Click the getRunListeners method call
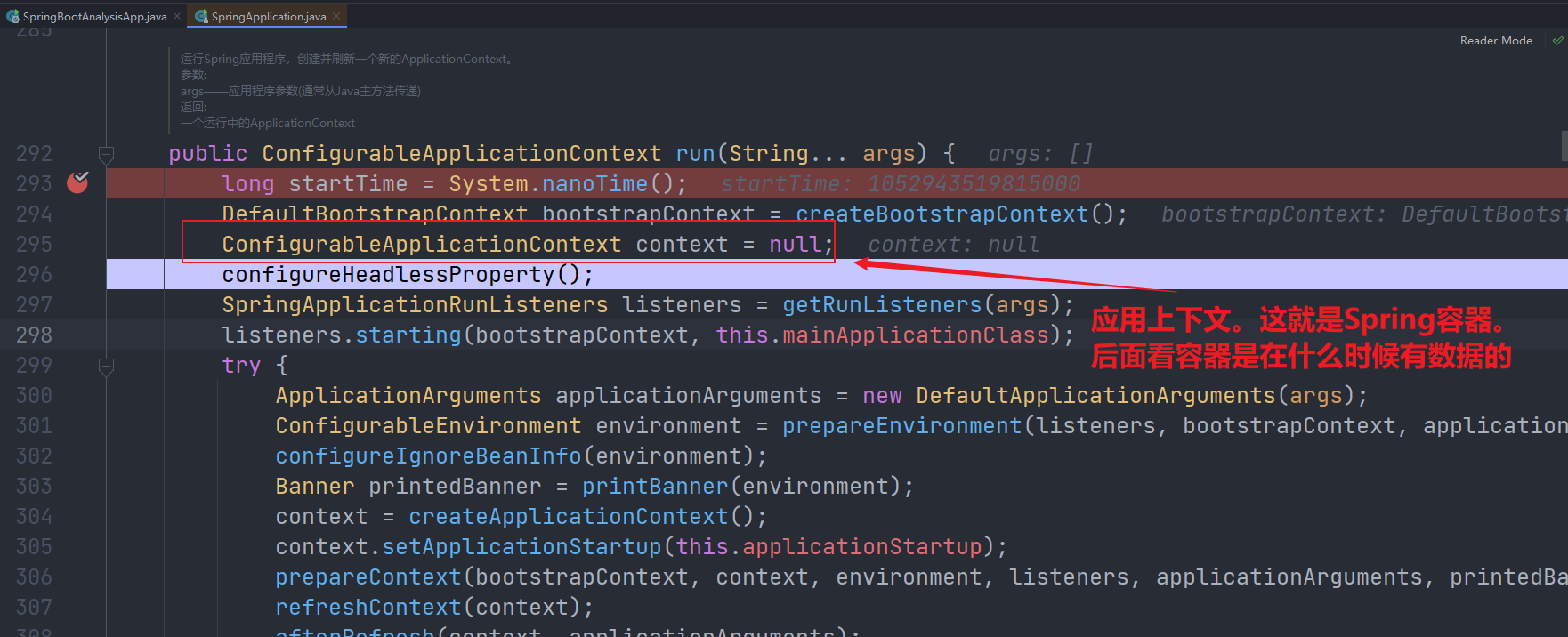The image size is (1568, 637). 881,305
